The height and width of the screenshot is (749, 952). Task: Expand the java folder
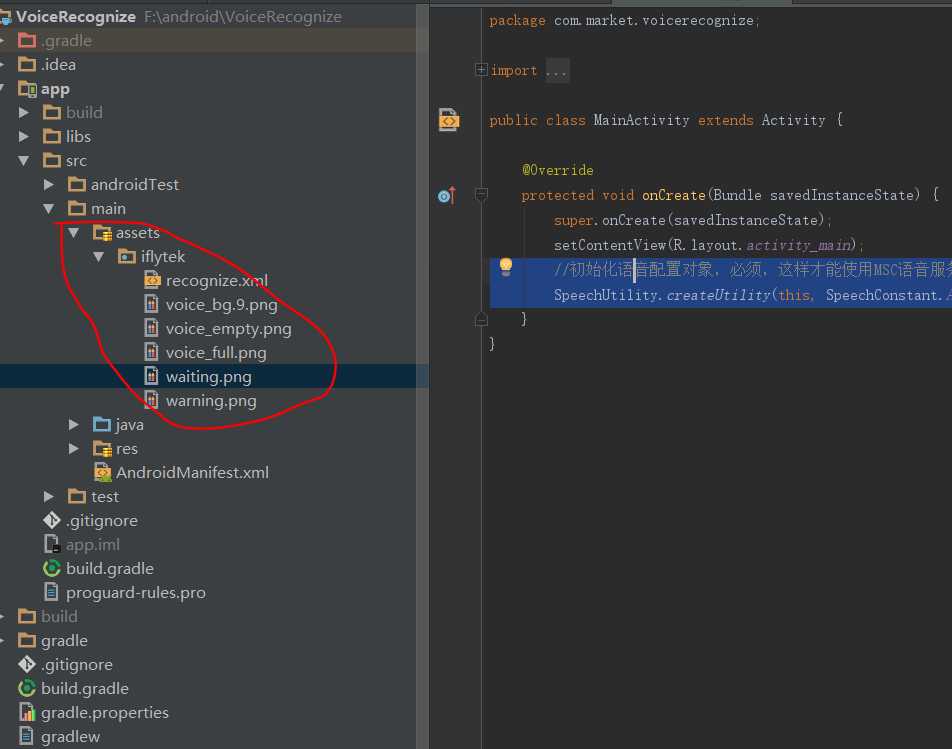pos(73,424)
